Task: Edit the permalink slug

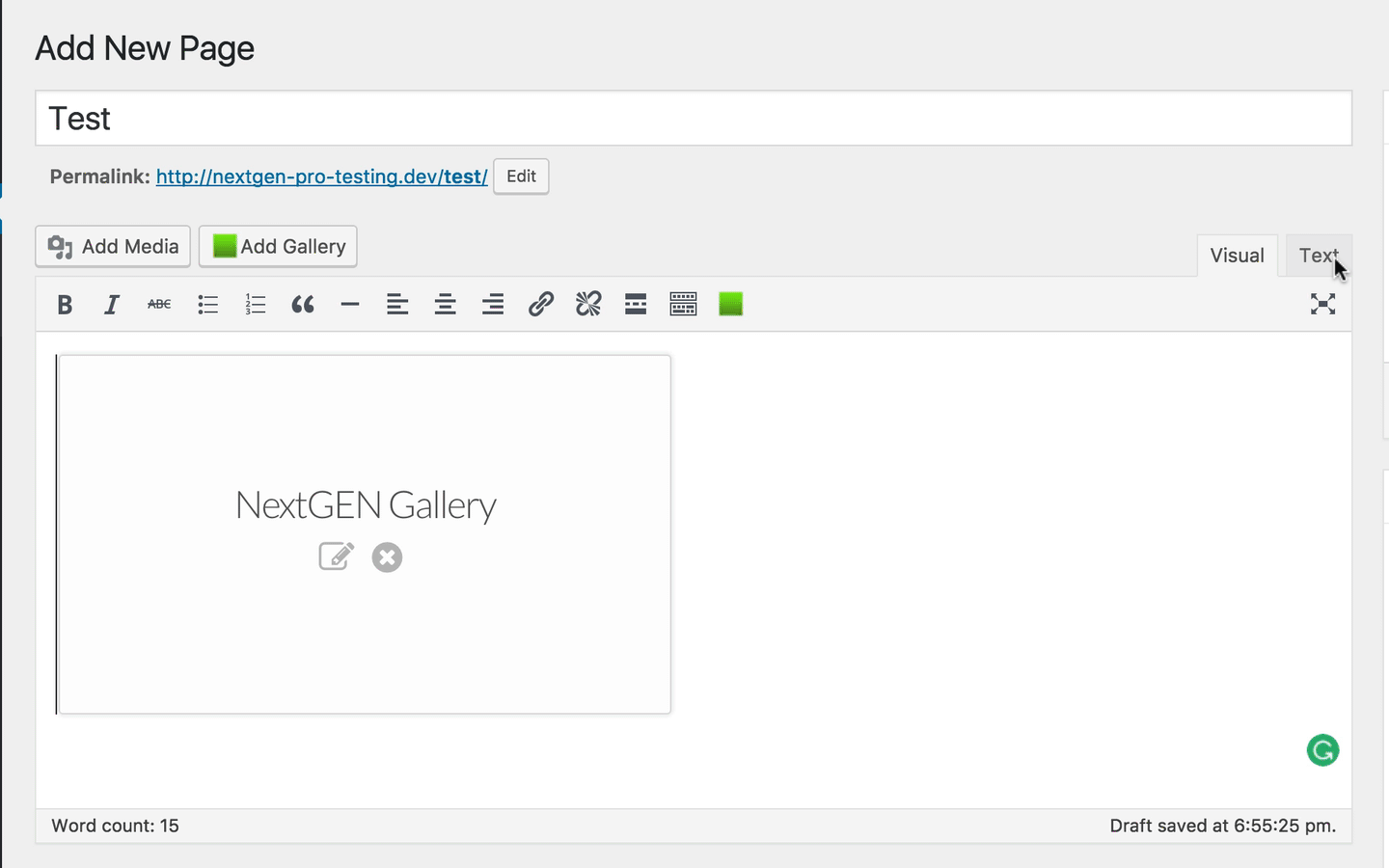Action: 521,176
